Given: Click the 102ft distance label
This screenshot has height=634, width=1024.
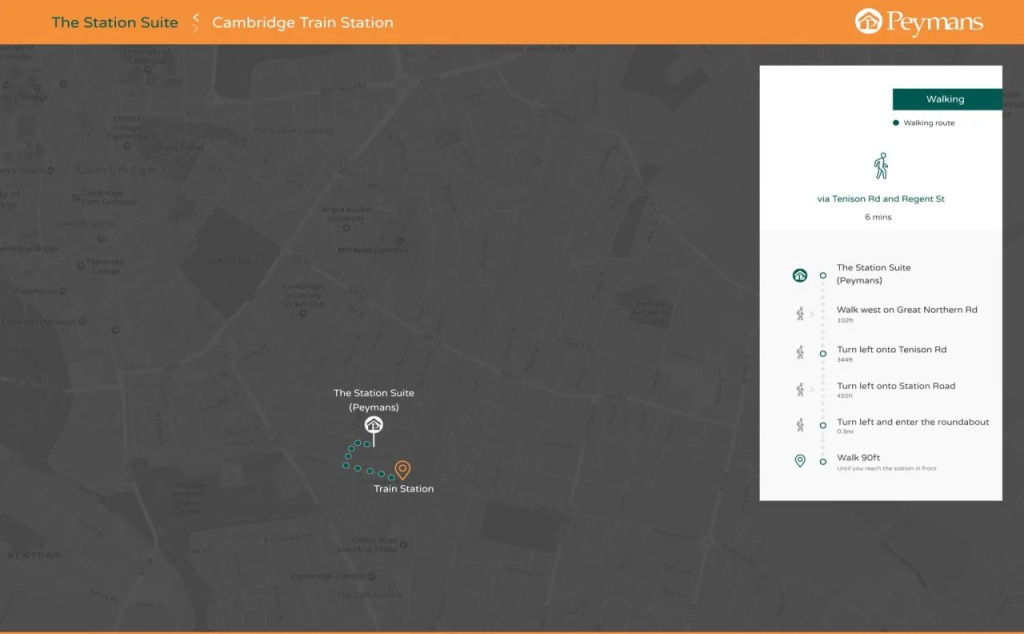Looking at the screenshot, I should pos(845,321).
